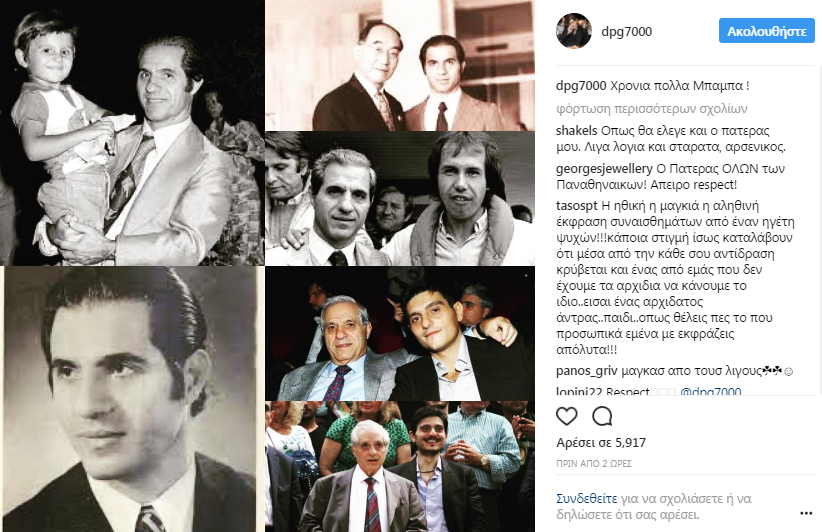Viewport: 822px width, 532px height.
Task: Open dpg7000 profile avatar picture
Action: point(574,31)
